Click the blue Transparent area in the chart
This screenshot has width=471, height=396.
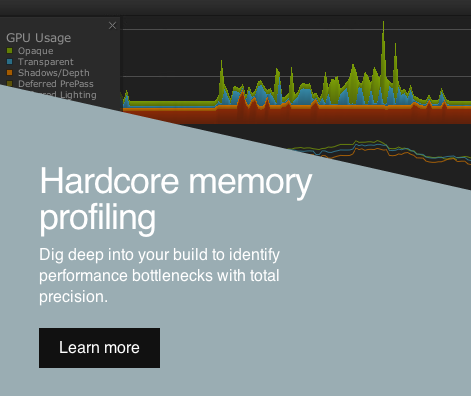coord(303,98)
